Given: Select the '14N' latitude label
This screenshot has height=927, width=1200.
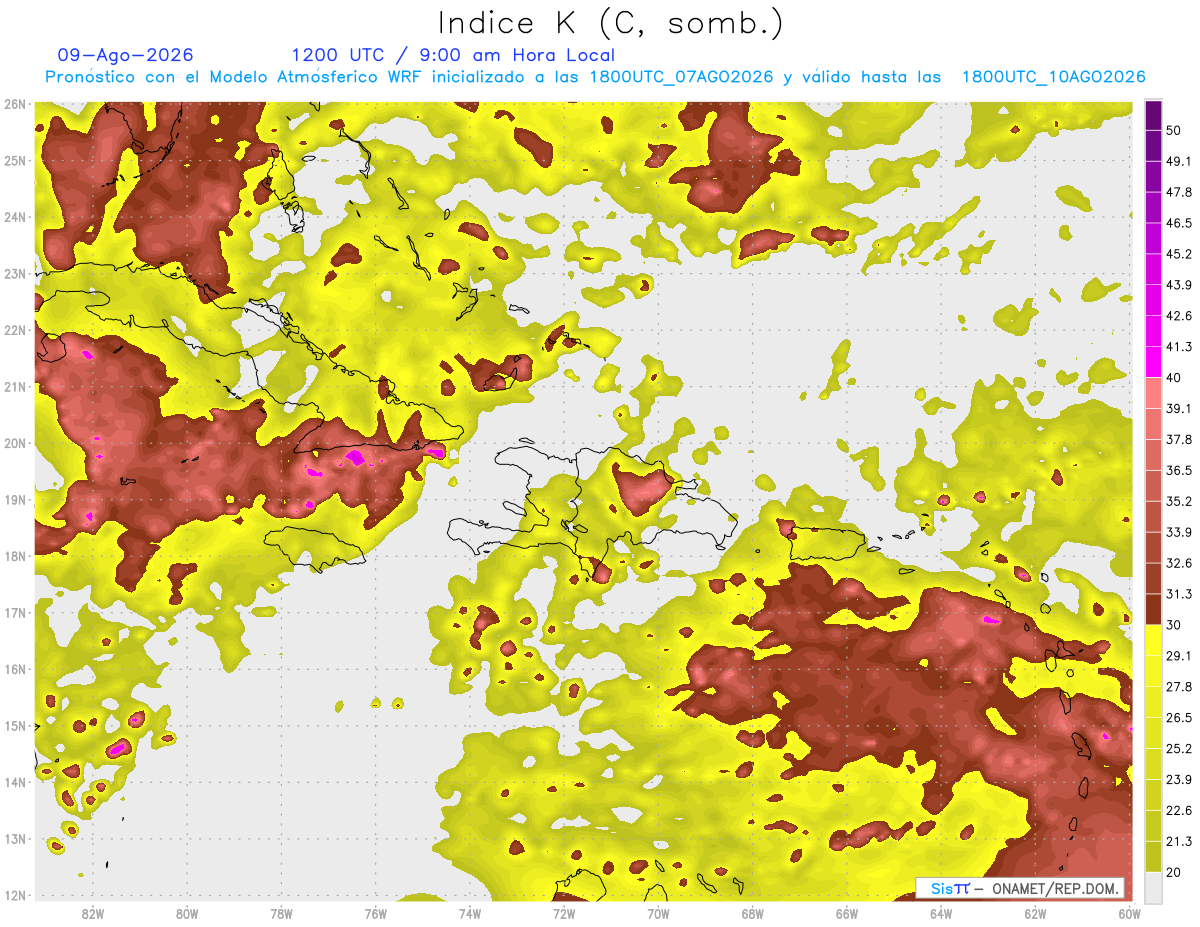Looking at the screenshot, I should pyautogui.click(x=14, y=782).
